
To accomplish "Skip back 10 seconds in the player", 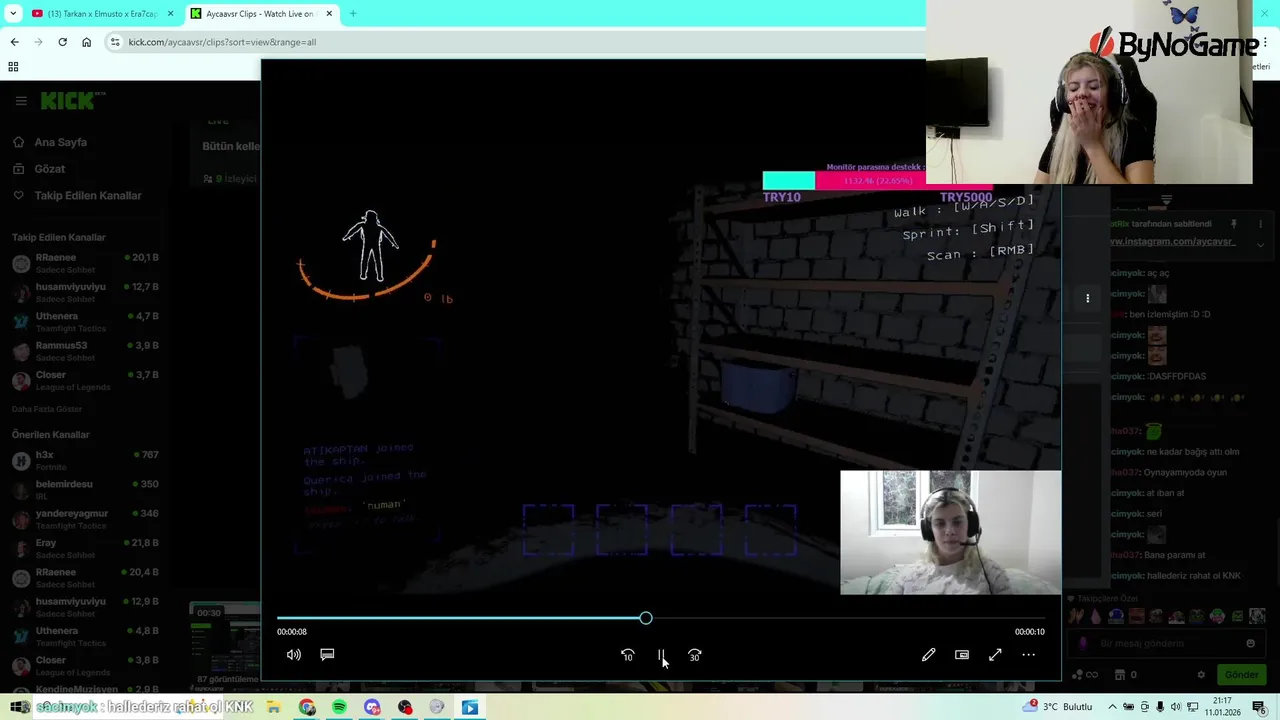I will pyautogui.click(x=628, y=655).
